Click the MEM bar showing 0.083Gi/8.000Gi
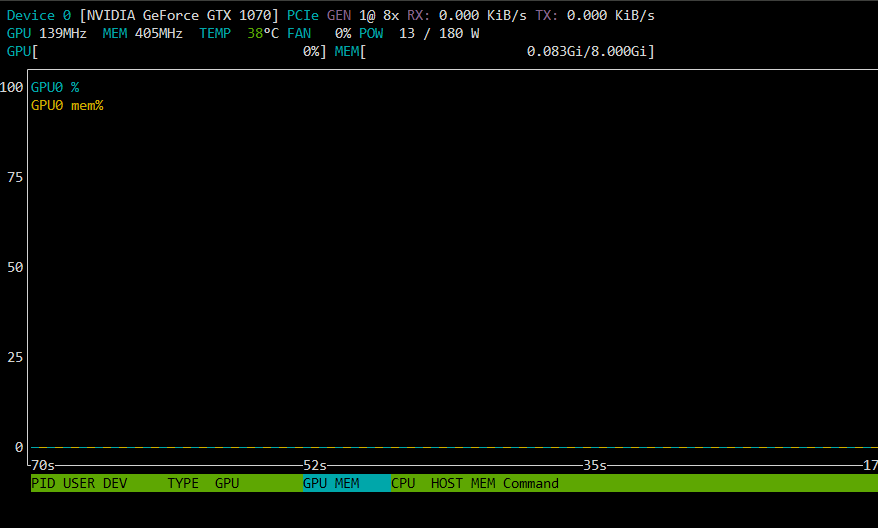This screenshot has width=878, height=528. point(494,52)
